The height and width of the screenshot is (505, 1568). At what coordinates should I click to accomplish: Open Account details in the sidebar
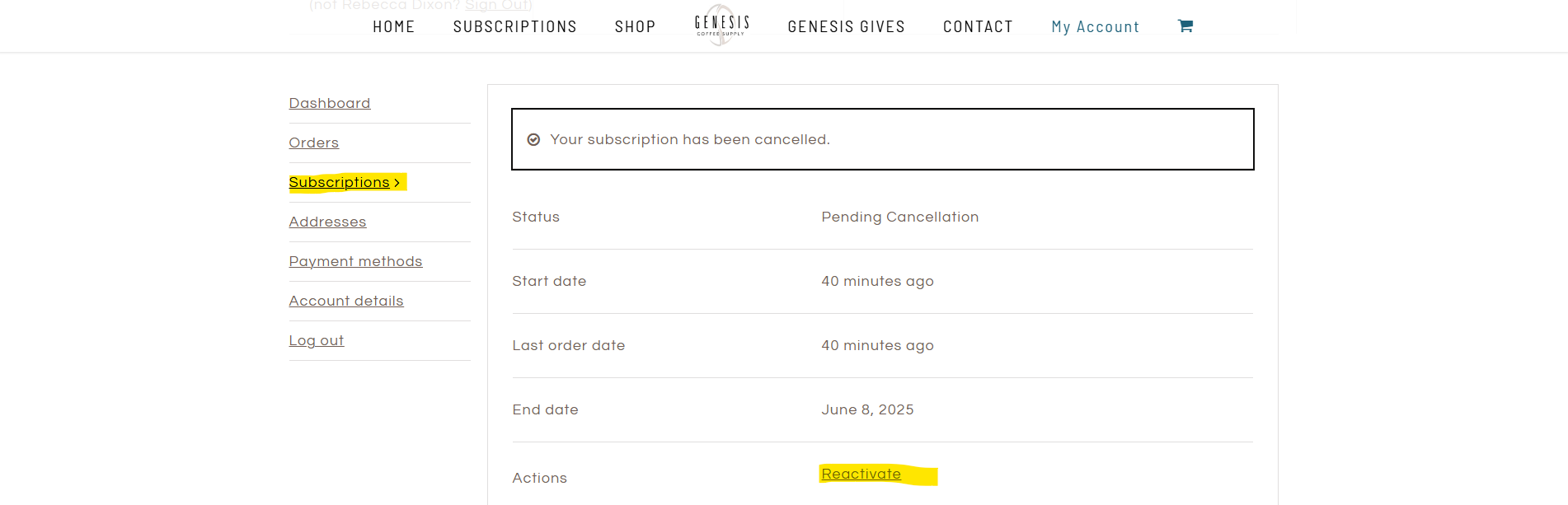click(x=346, y=301)
